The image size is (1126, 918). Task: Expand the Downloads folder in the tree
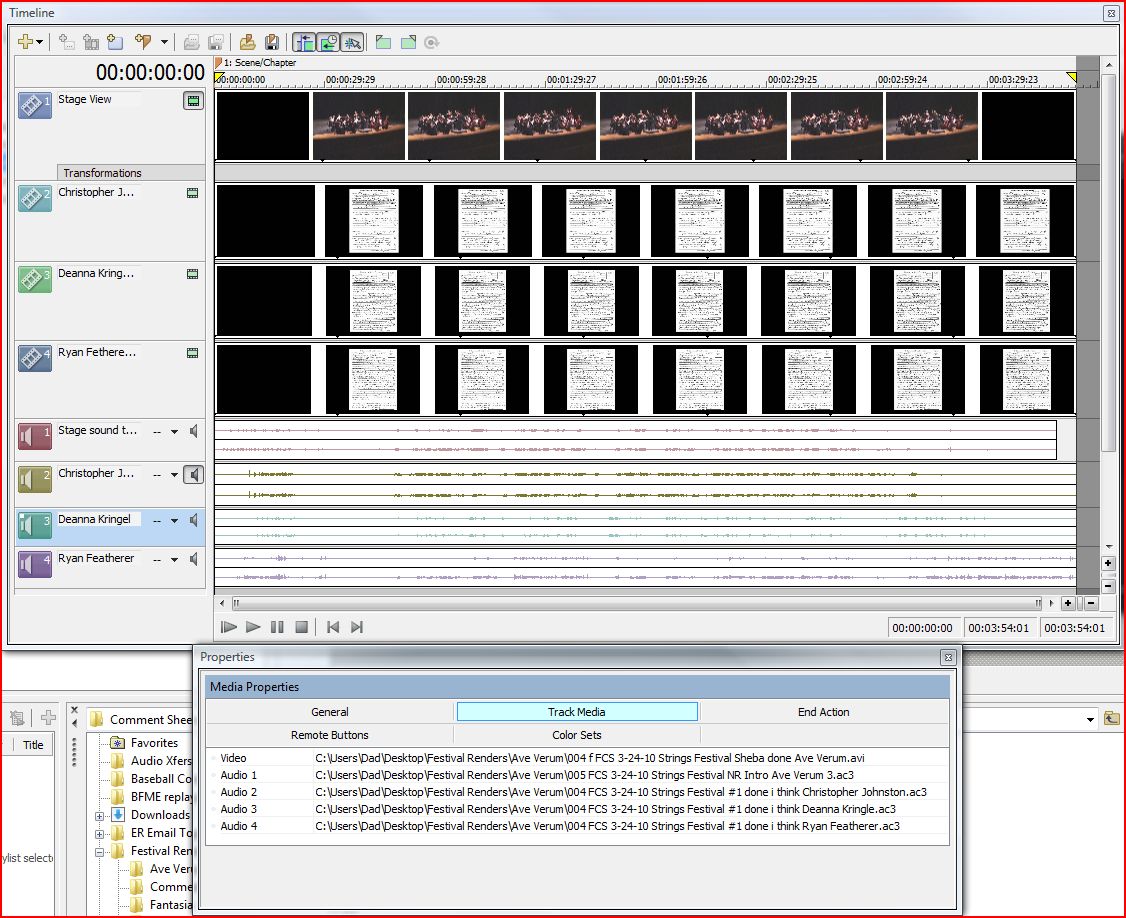[x=100, y=815]
